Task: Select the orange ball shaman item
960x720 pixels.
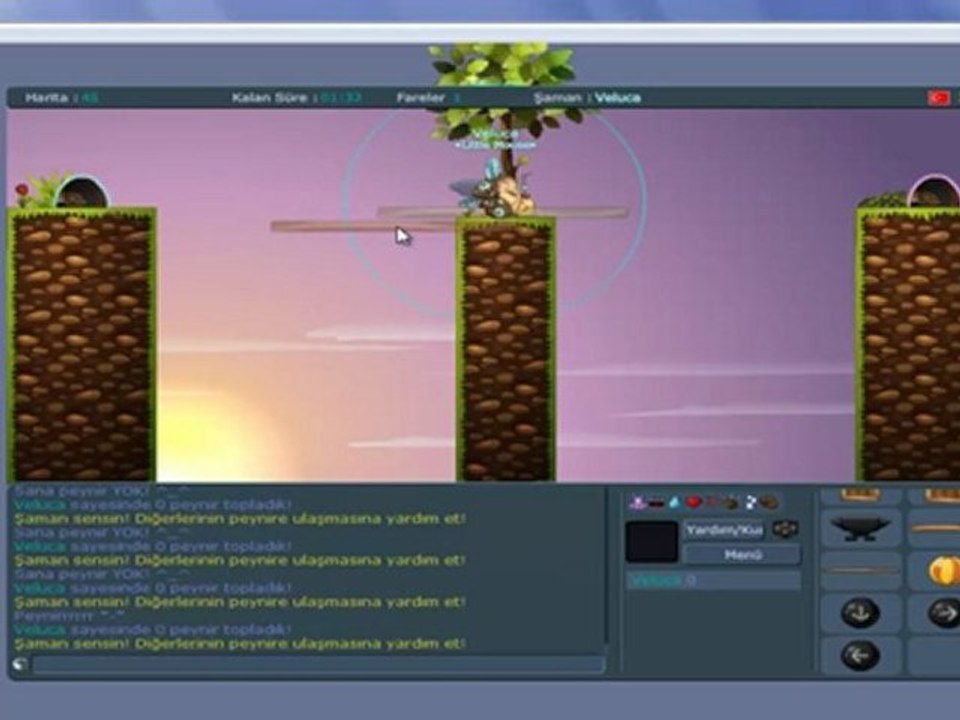Action: (x=935, y=571)
